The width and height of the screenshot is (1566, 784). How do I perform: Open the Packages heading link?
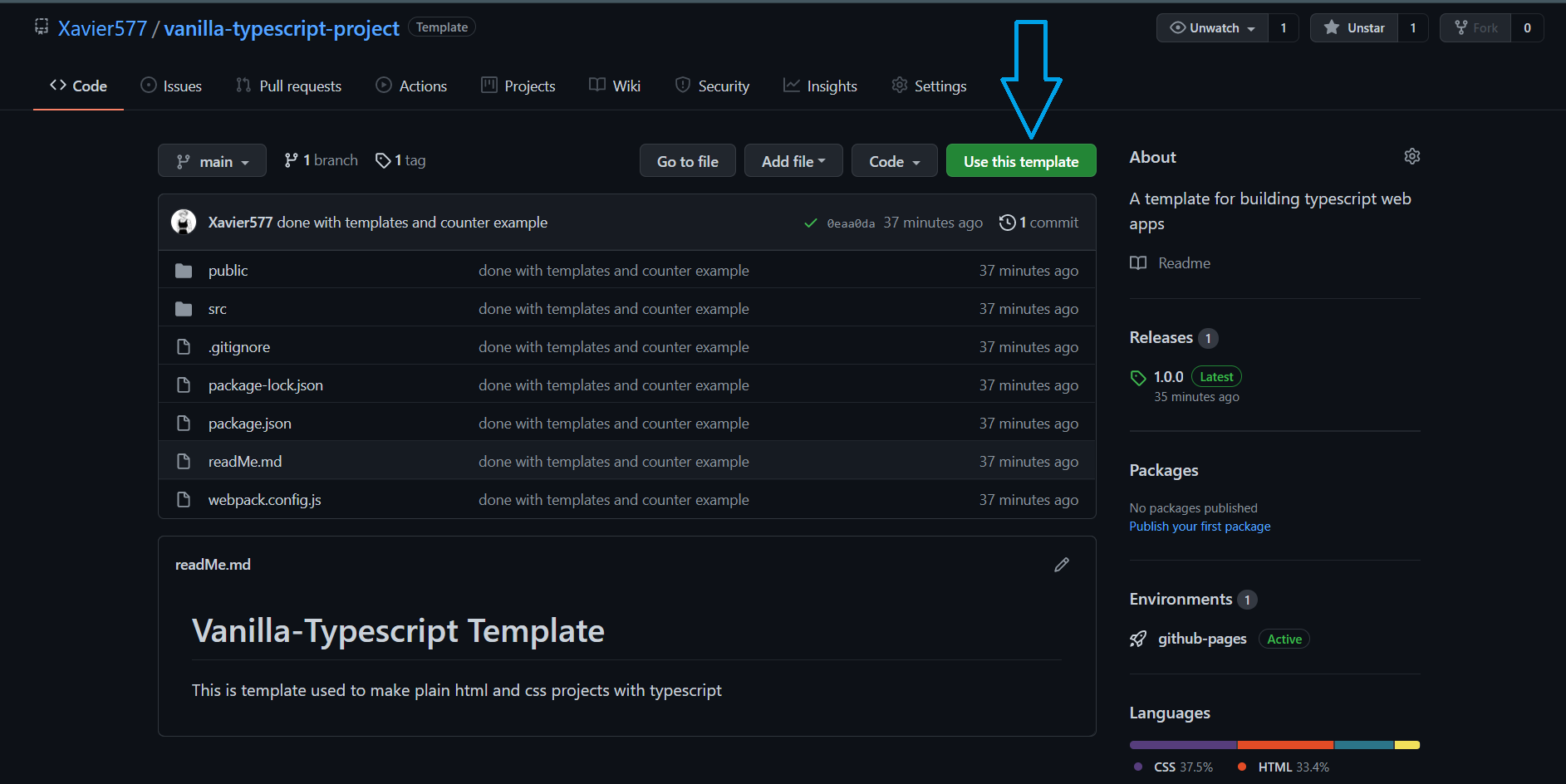(x=1164, y=470)
